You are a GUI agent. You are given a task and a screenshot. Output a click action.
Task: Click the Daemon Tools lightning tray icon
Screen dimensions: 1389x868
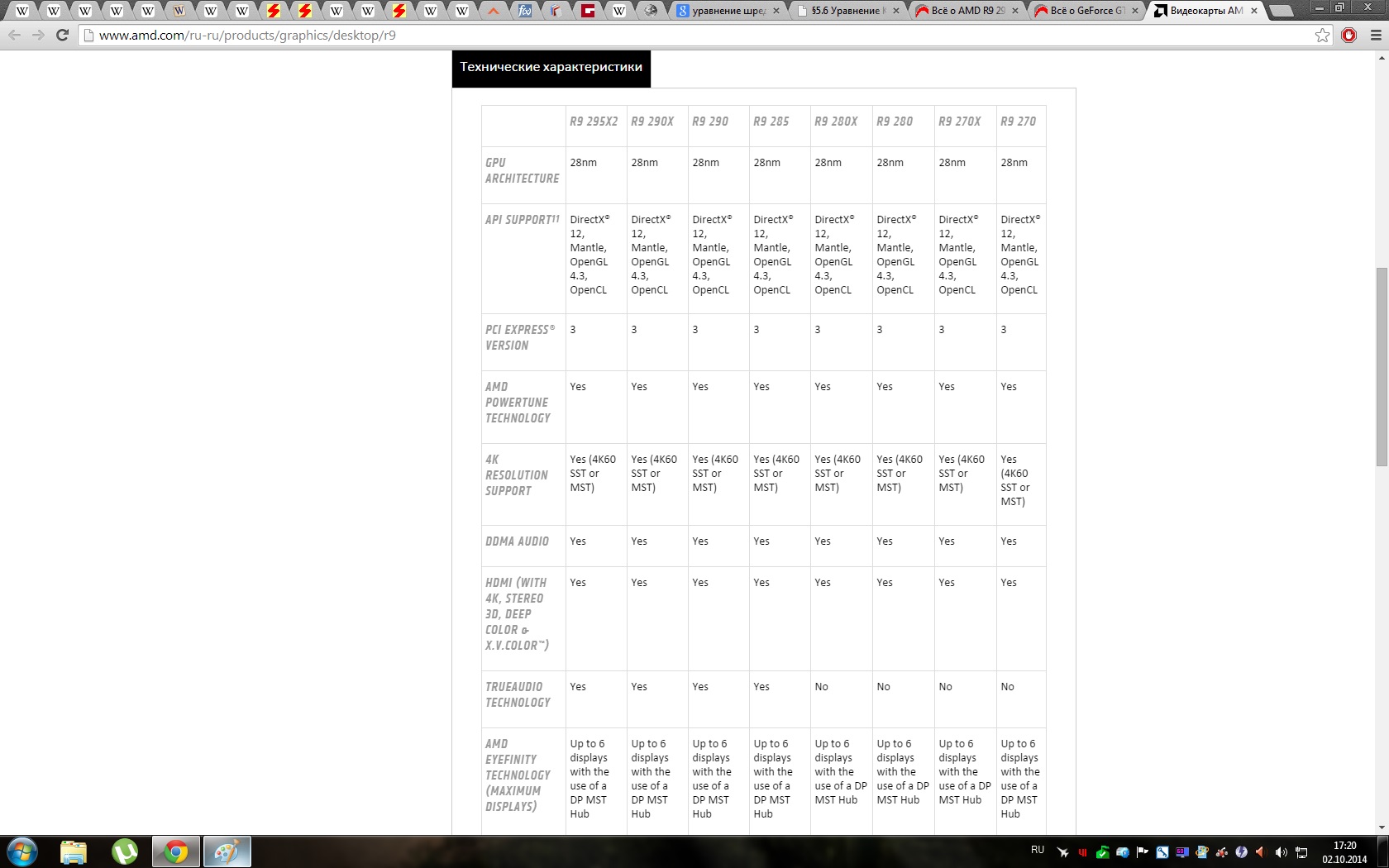pos(1241,852)
